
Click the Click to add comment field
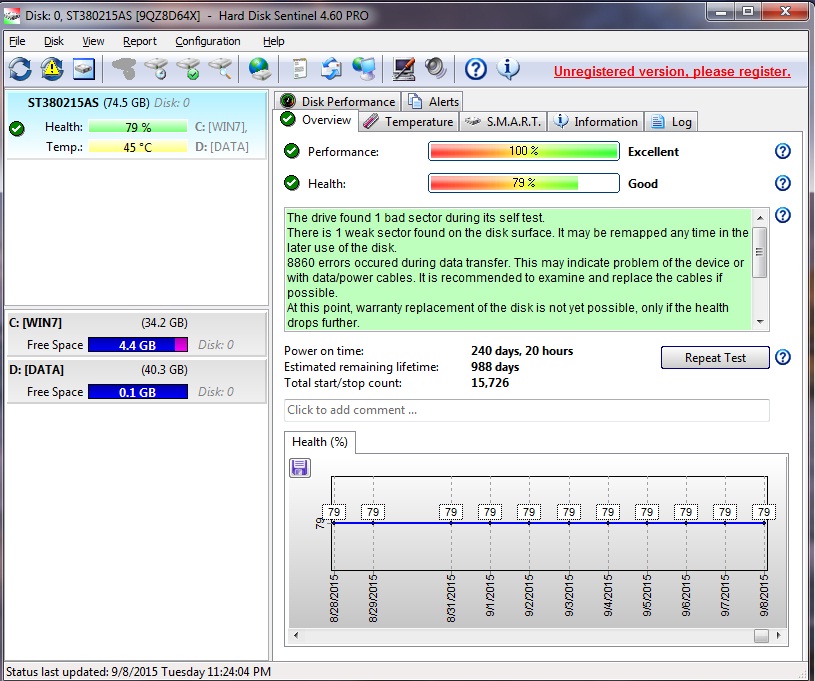527,410
